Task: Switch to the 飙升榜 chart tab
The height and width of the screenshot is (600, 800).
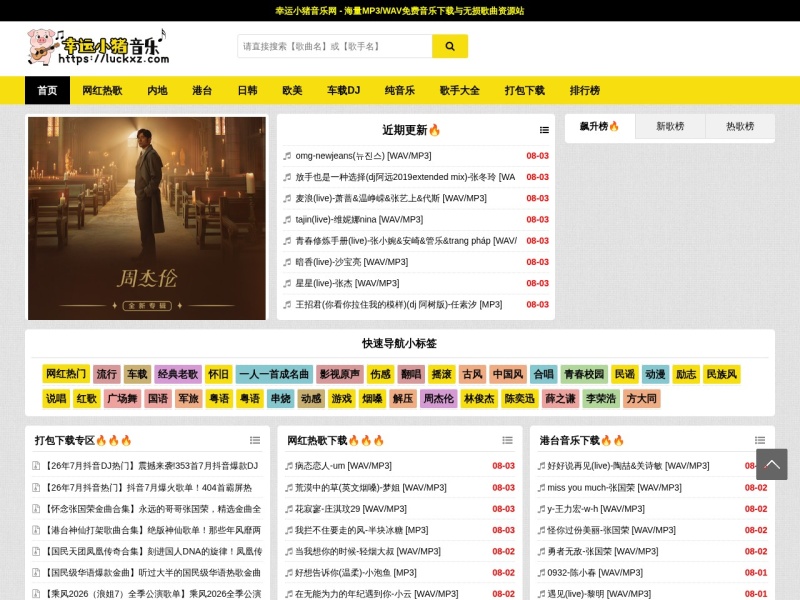Action: [x=600, y=126]
